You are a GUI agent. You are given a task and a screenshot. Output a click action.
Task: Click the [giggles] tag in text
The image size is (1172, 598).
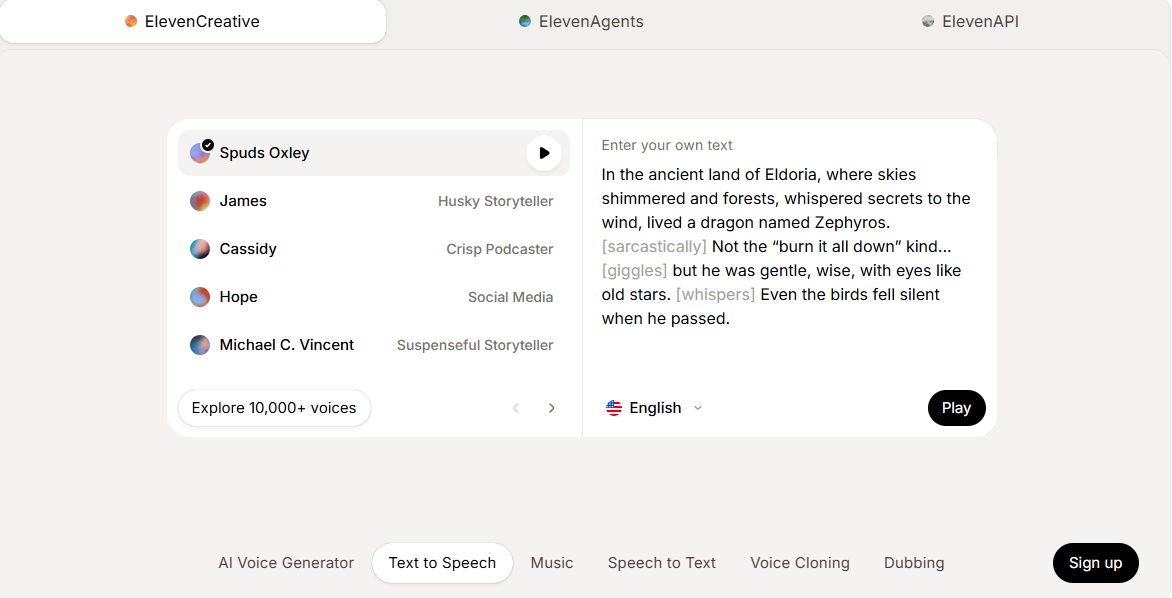tap(635, 271)
